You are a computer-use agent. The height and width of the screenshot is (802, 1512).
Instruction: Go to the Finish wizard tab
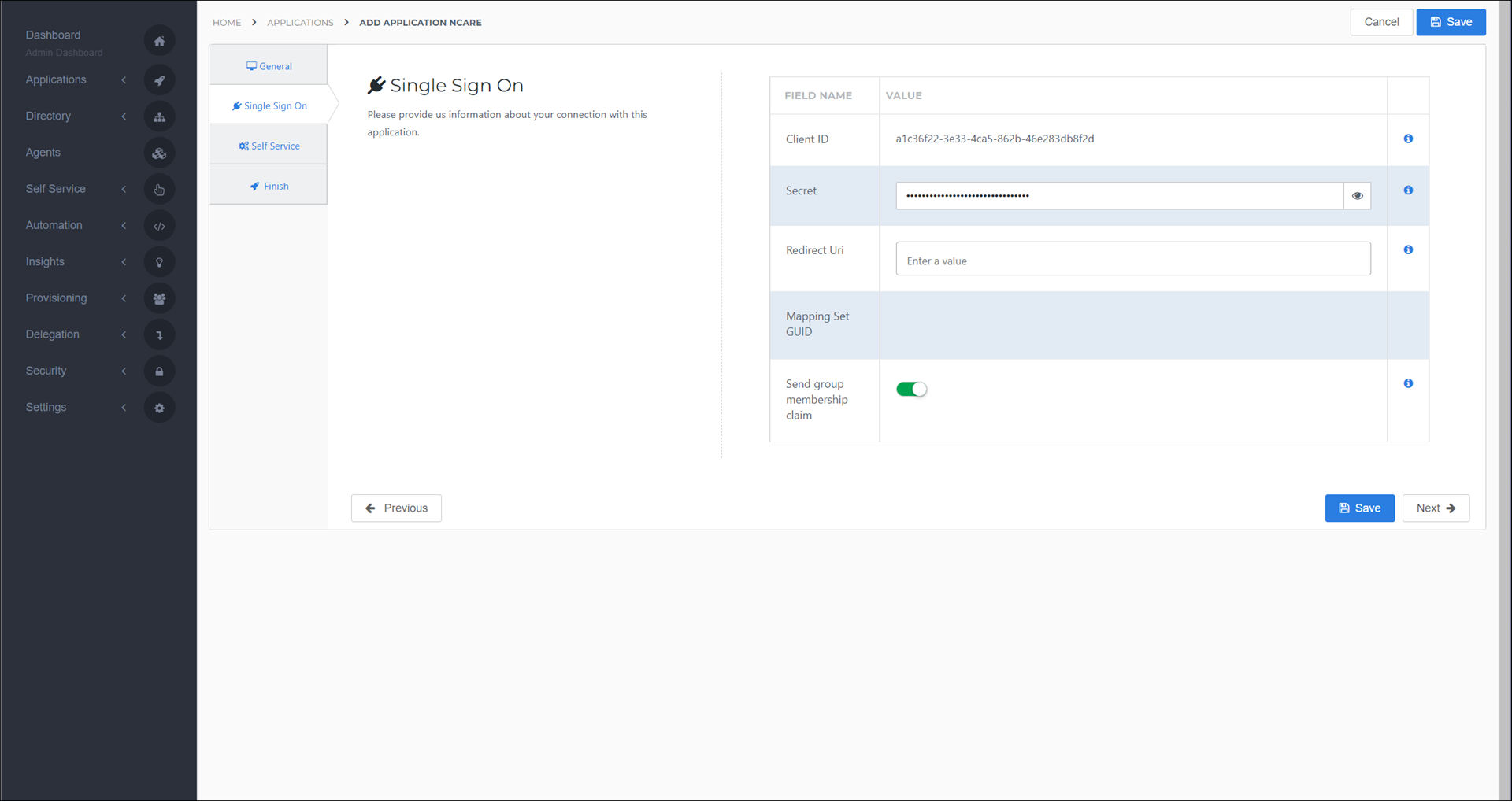pyautogui.click(x=269, y=186)
